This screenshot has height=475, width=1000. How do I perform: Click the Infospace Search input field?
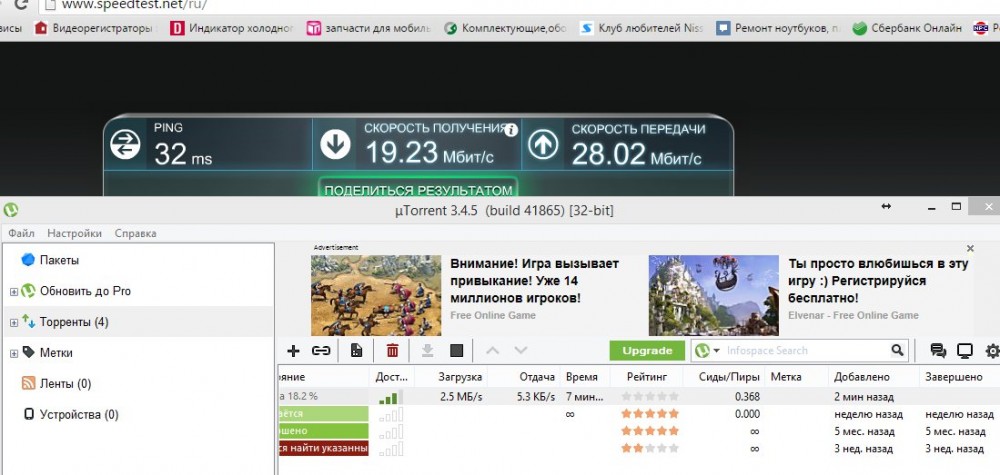[805, 351]
